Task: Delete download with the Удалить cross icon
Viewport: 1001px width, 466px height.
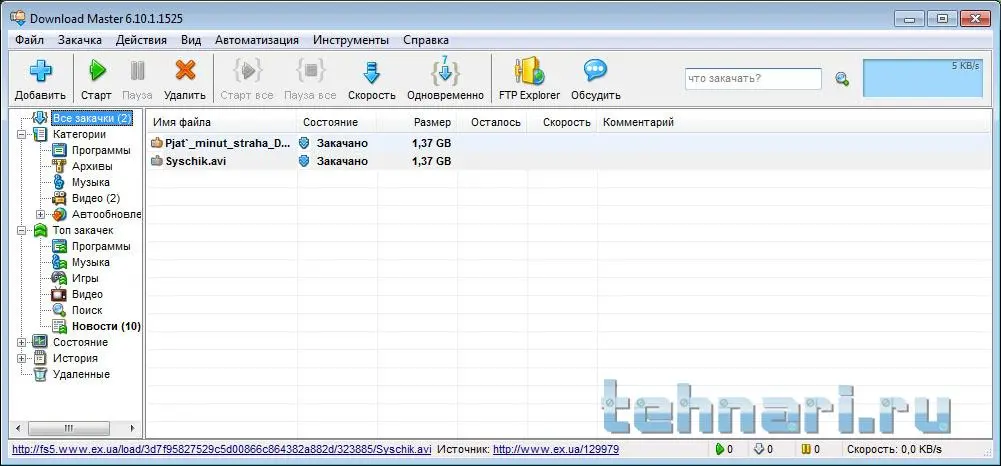Action: click(185, 70)
